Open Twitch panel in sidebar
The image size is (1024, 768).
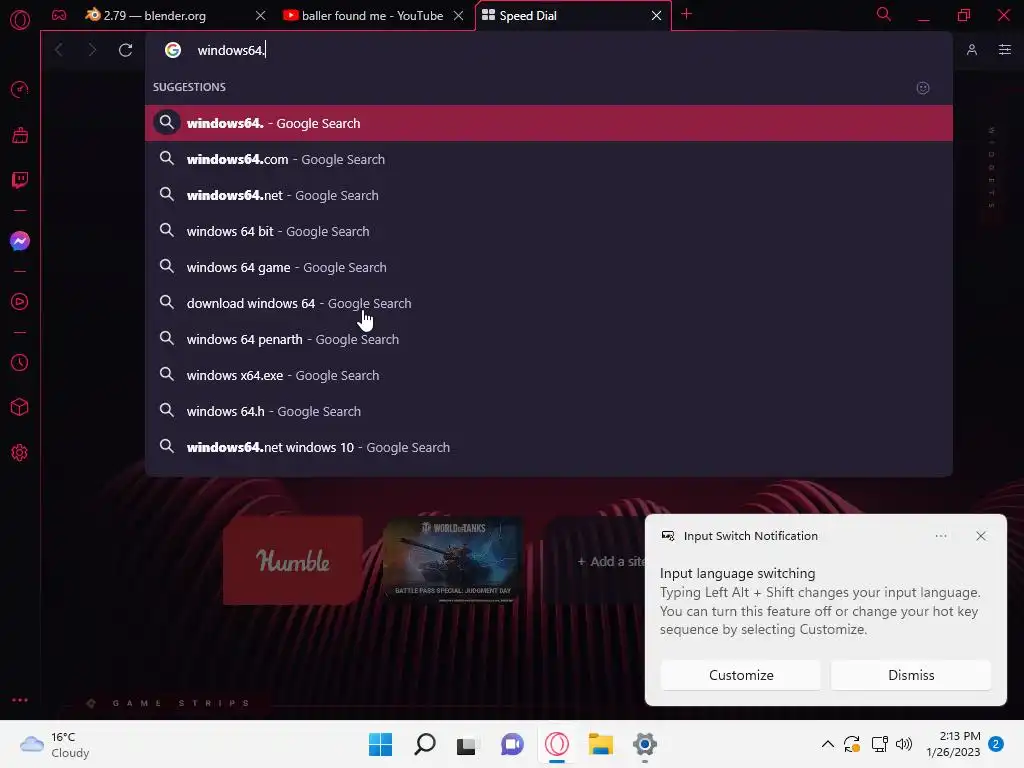point(20,180)
